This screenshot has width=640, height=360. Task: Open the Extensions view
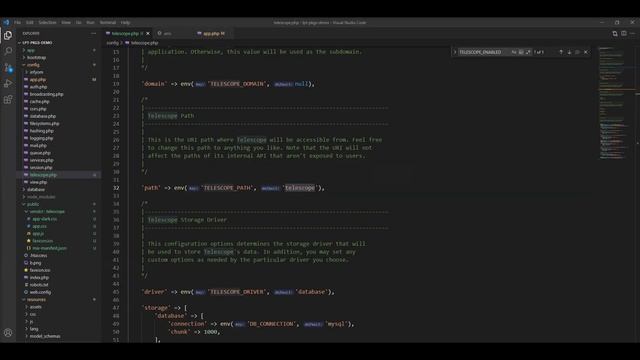(x=8, y=100)
